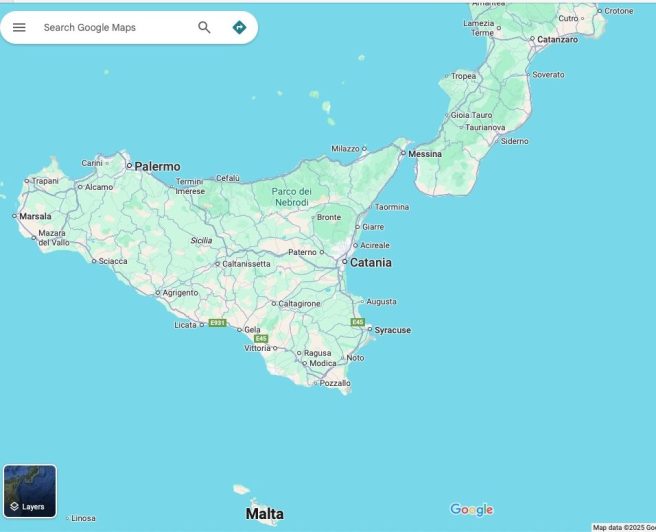Click the Malta country label
The height and width of the screenshot is (532, 656).
coord(264,514)
